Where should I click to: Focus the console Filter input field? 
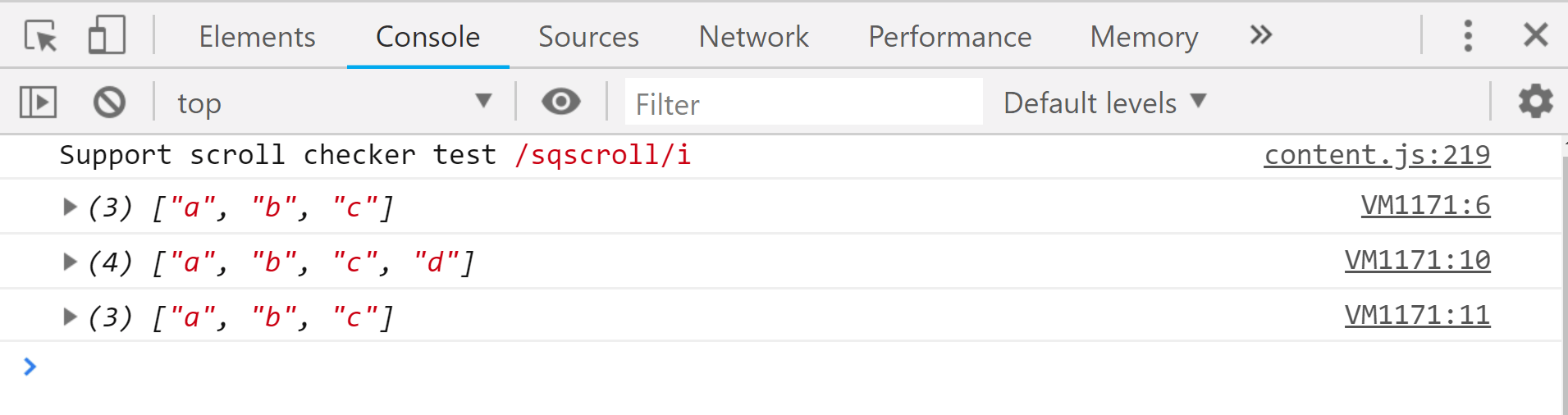pyautogui.click(x=804, y=103)
